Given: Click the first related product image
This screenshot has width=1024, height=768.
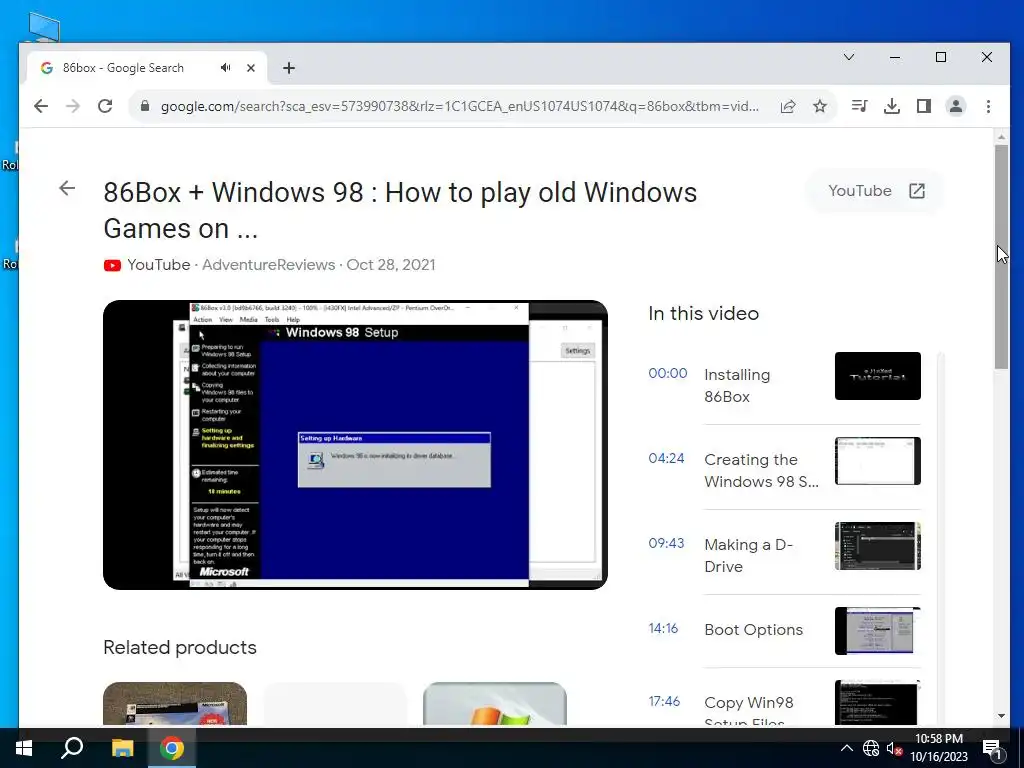Looking at the screenshot, I should pyautogui.click(x=175, y=703).
